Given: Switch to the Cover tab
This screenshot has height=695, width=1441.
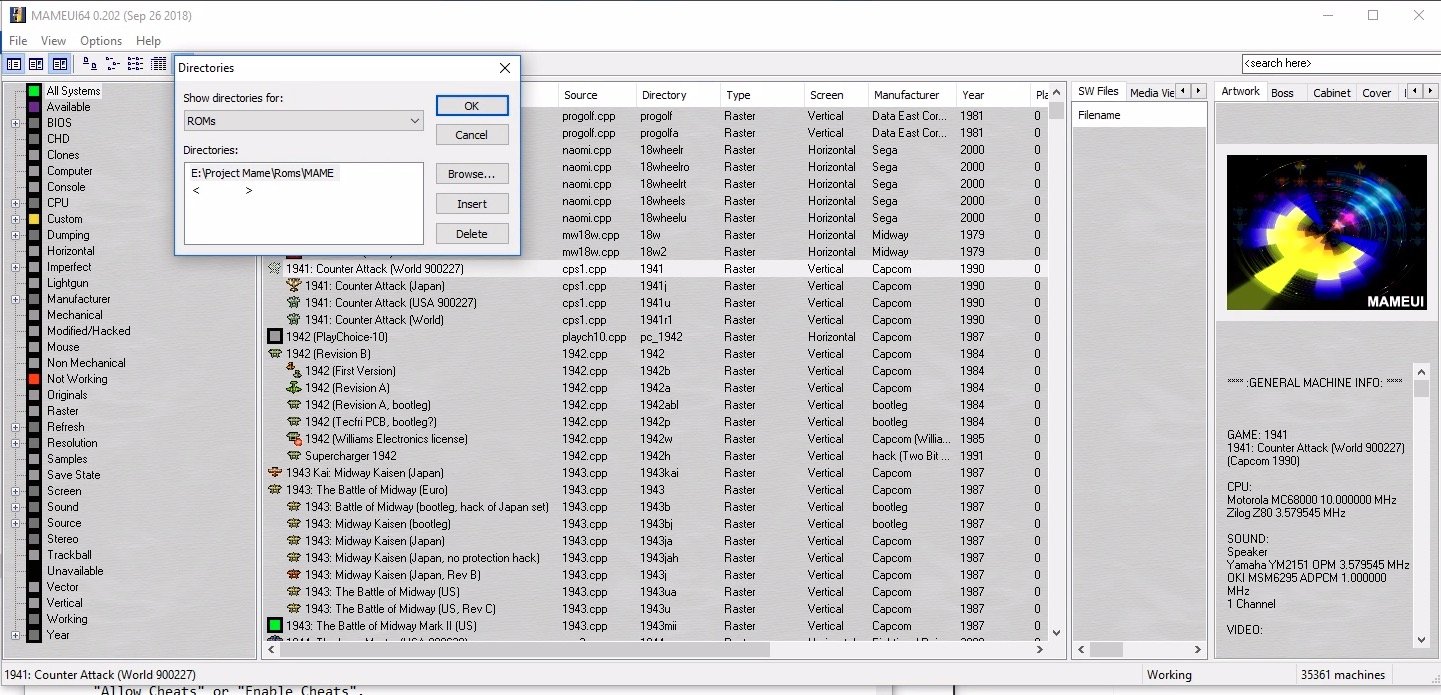Looking at the screenshot, I should [x=1376, y=92].
